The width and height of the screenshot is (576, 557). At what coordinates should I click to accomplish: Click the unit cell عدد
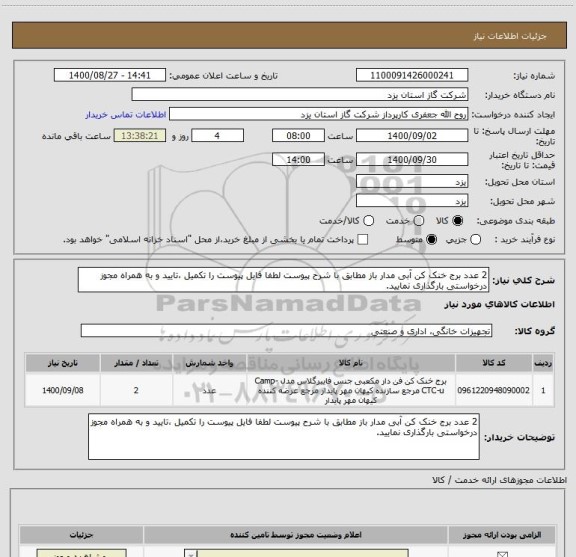click(209, 390)
